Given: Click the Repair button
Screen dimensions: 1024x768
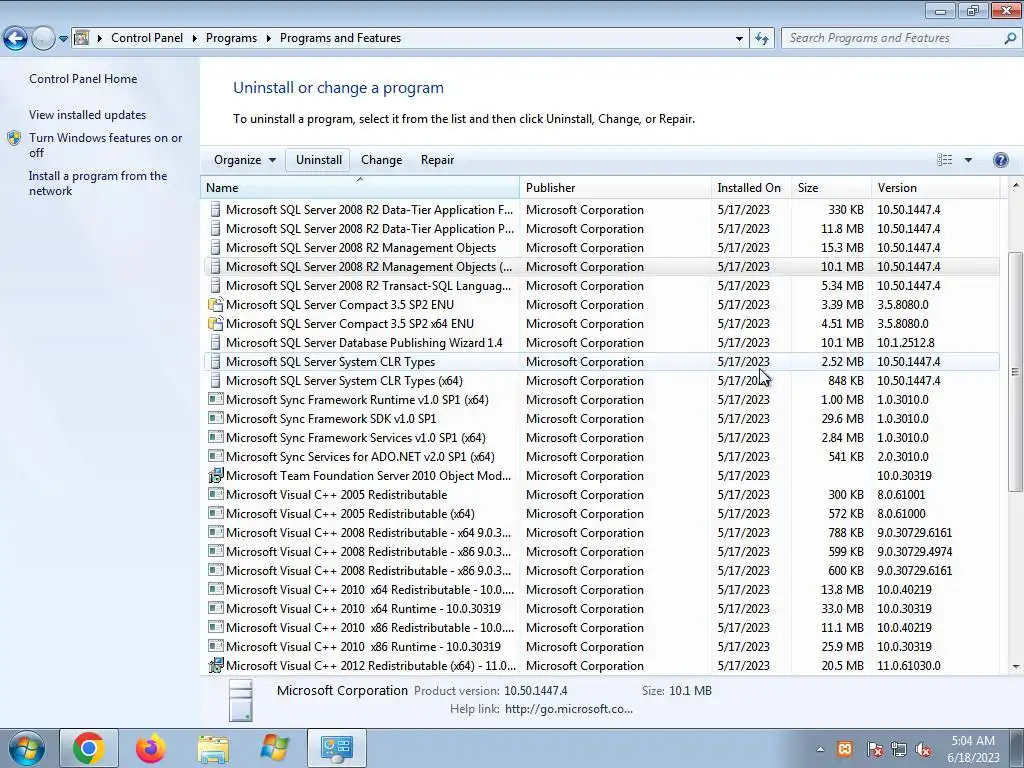Looking at the screenshot, I should (437, 160).
